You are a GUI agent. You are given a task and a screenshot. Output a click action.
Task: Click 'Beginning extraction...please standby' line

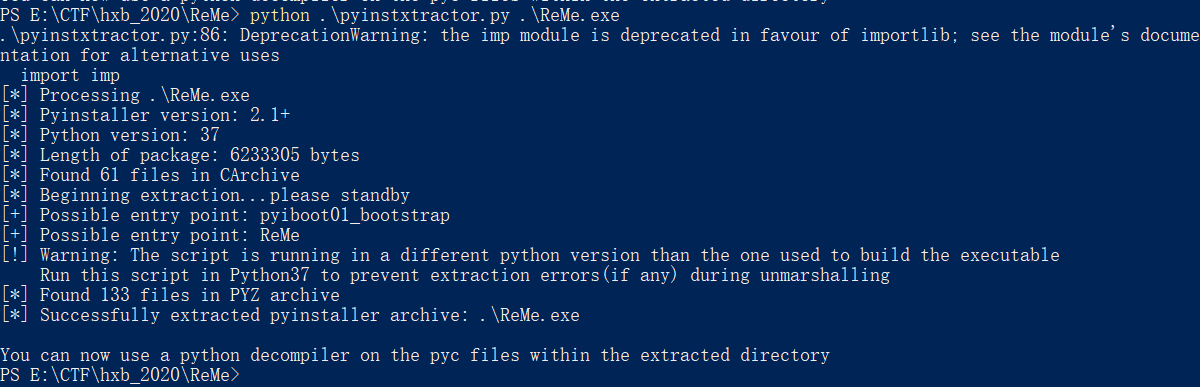[205, 195]
